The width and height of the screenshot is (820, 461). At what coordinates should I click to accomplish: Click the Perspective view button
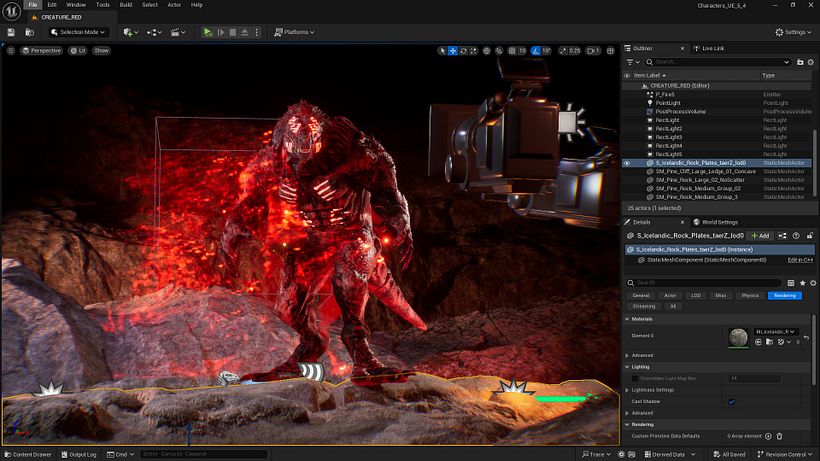[41, 51]
